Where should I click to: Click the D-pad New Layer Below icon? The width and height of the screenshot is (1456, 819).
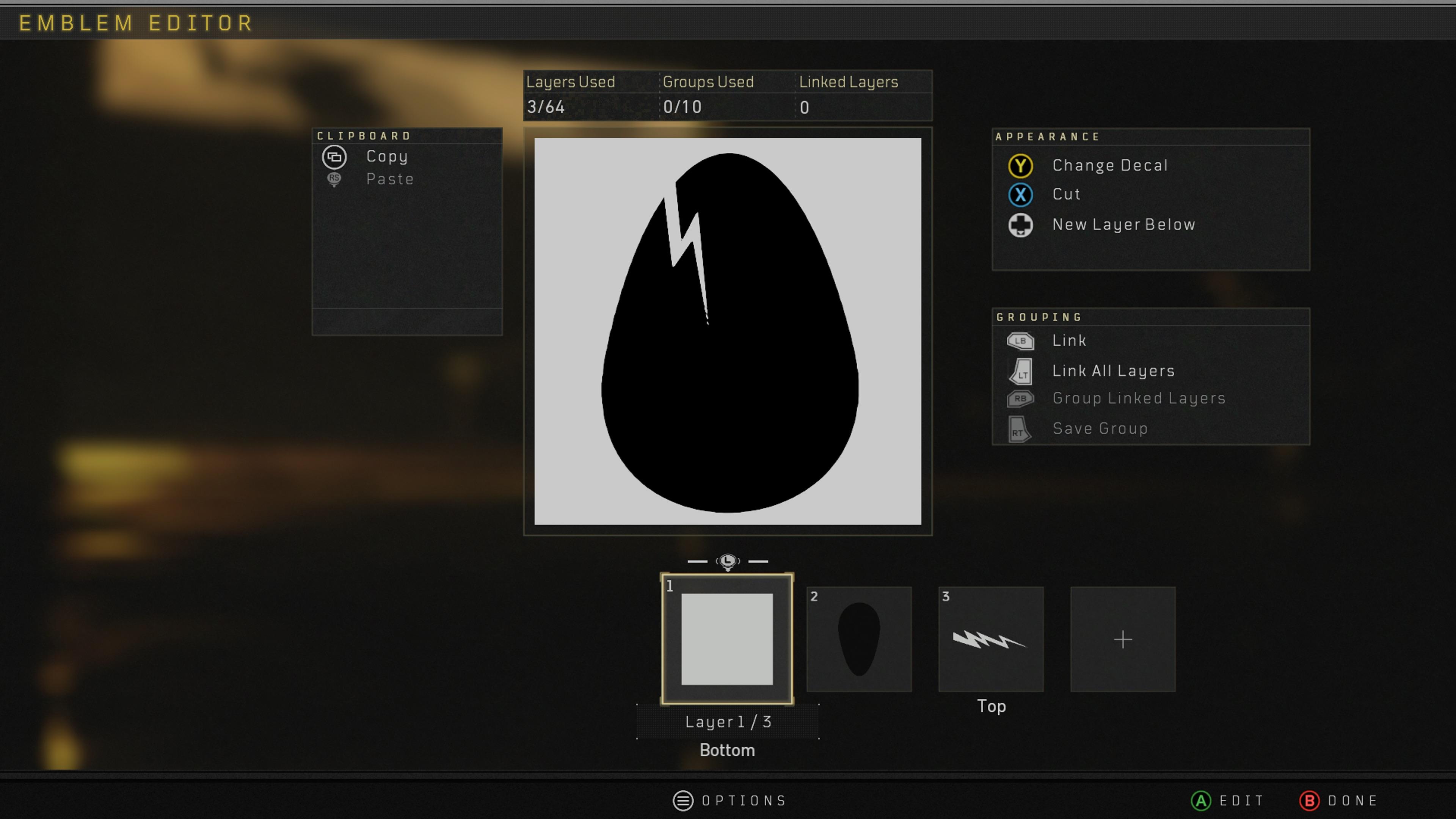point(1020,225)
